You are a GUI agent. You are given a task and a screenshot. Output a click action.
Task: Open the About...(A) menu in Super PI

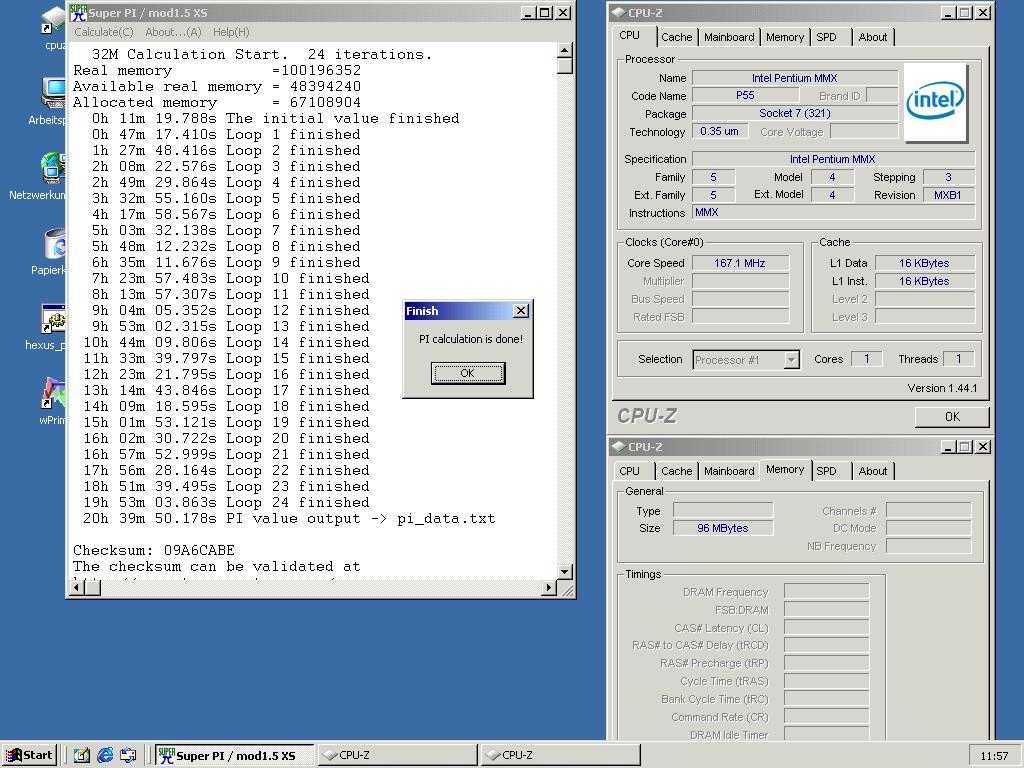coord(173,32)
